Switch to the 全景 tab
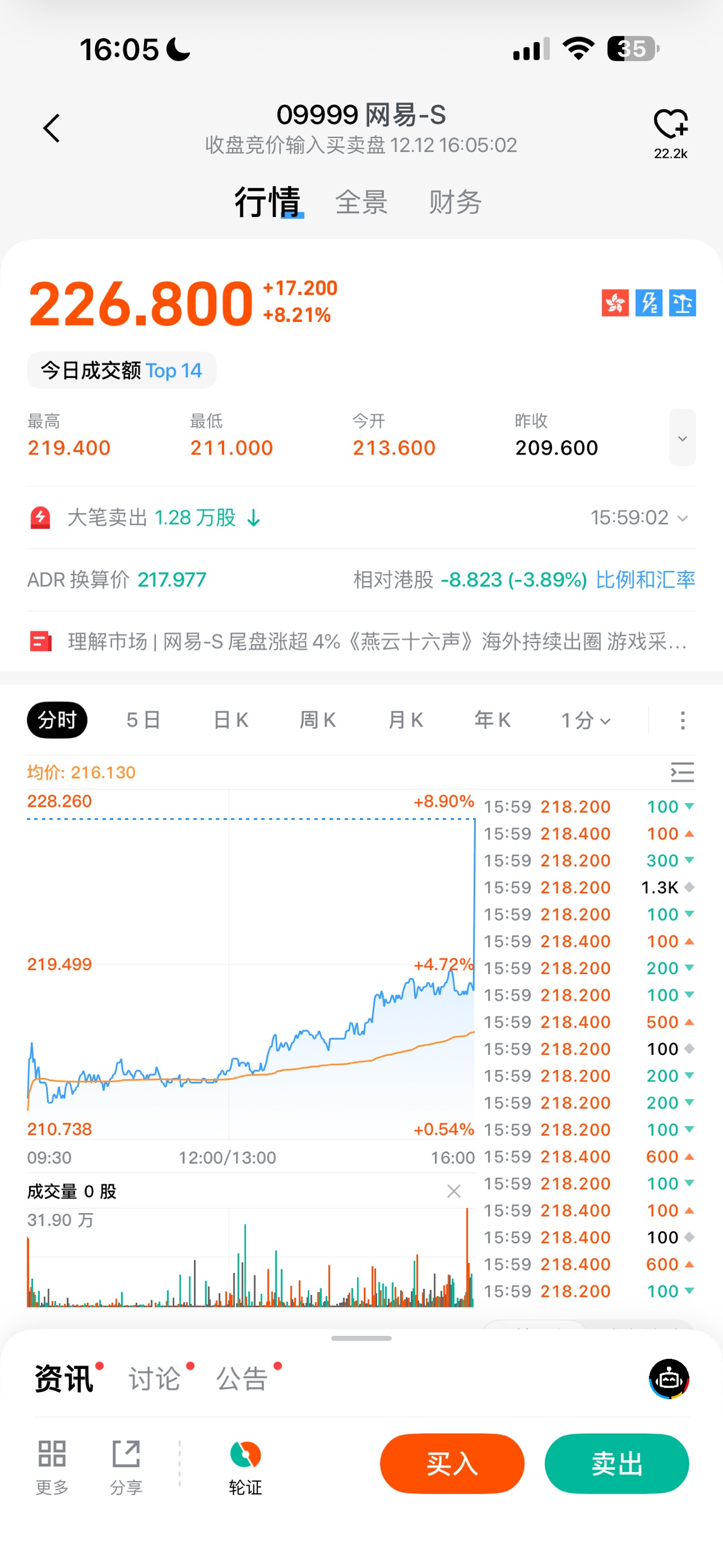Image resolution: width=723 pixels, height=1568 pixels. point(361,202)
